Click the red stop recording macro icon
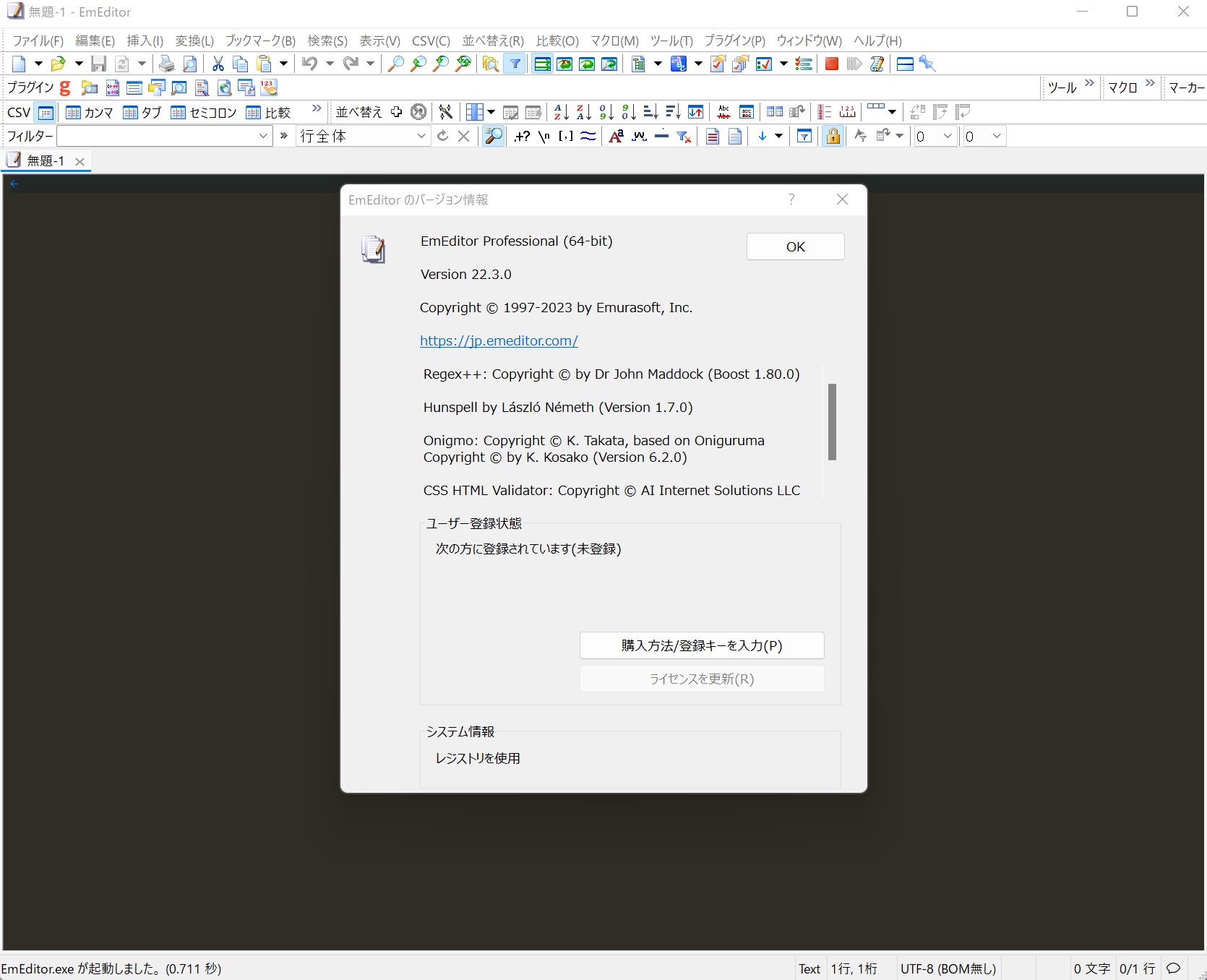 point(830,64)
